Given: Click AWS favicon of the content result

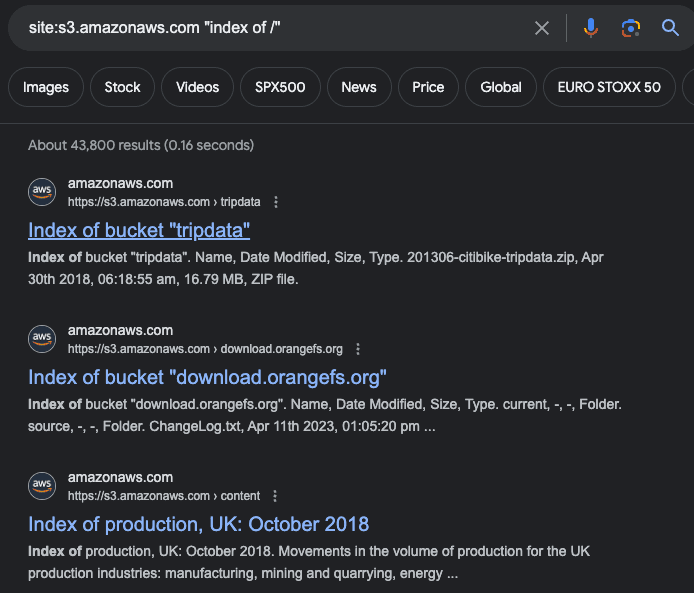Looking at the screenshot, I should [42, 486].
